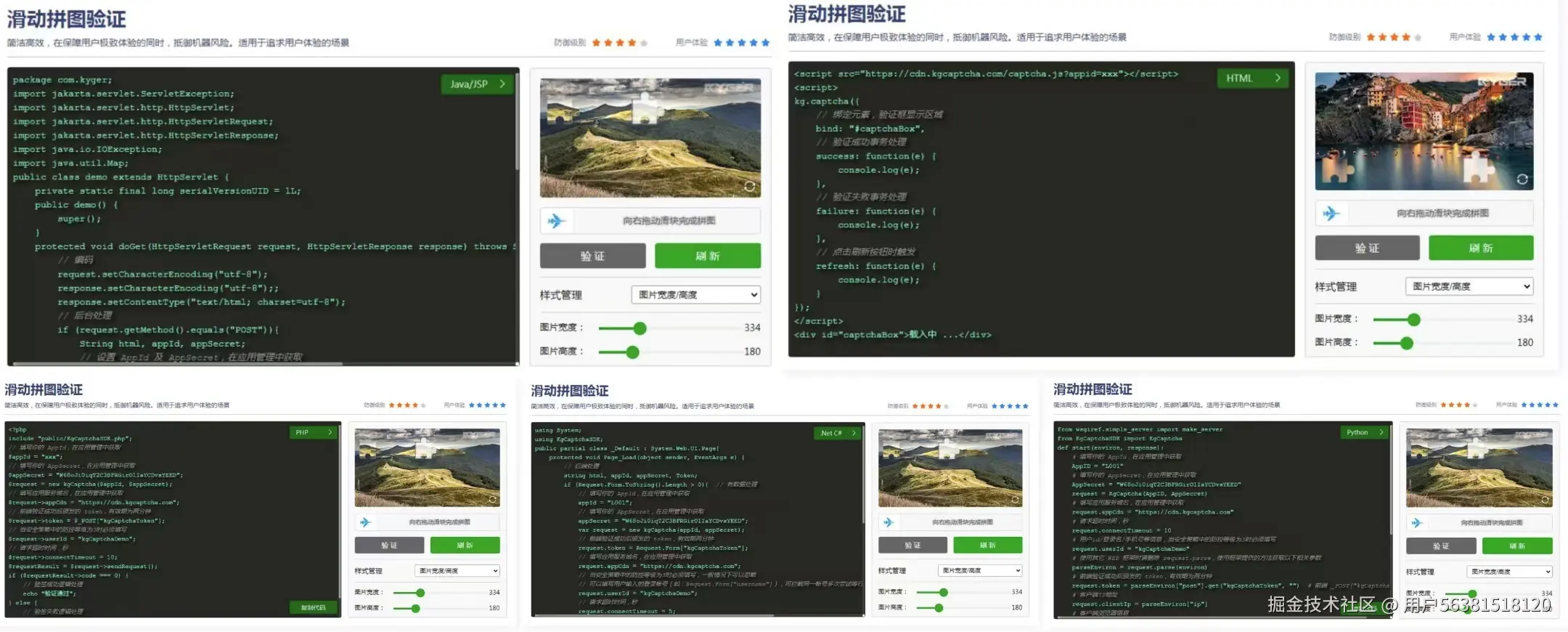1568x632 pixels.
Task: Adjust the 图片宽度 slider in the PHP panel
Action: pos(420,593)
